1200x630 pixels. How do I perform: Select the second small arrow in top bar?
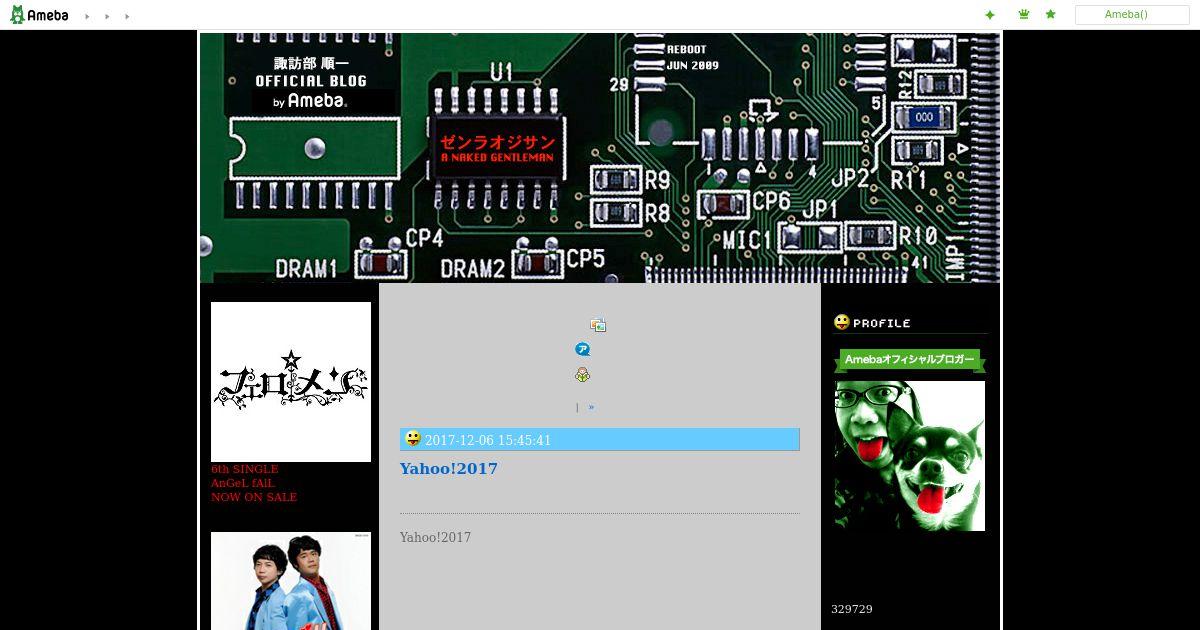pos(107,16)
